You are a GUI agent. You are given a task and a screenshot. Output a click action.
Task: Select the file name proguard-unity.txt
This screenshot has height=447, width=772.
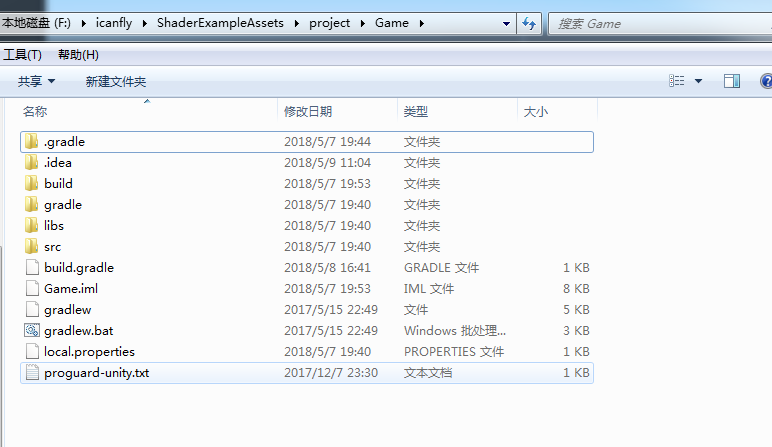point(96,373)
